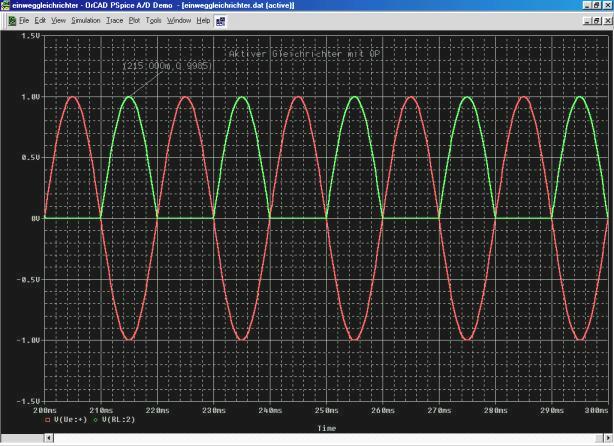The height and width of the screenshot is (446, 614).
Task: Click the 300ms label on time axis
Action: pyautogui.click(x=596, y=410)
